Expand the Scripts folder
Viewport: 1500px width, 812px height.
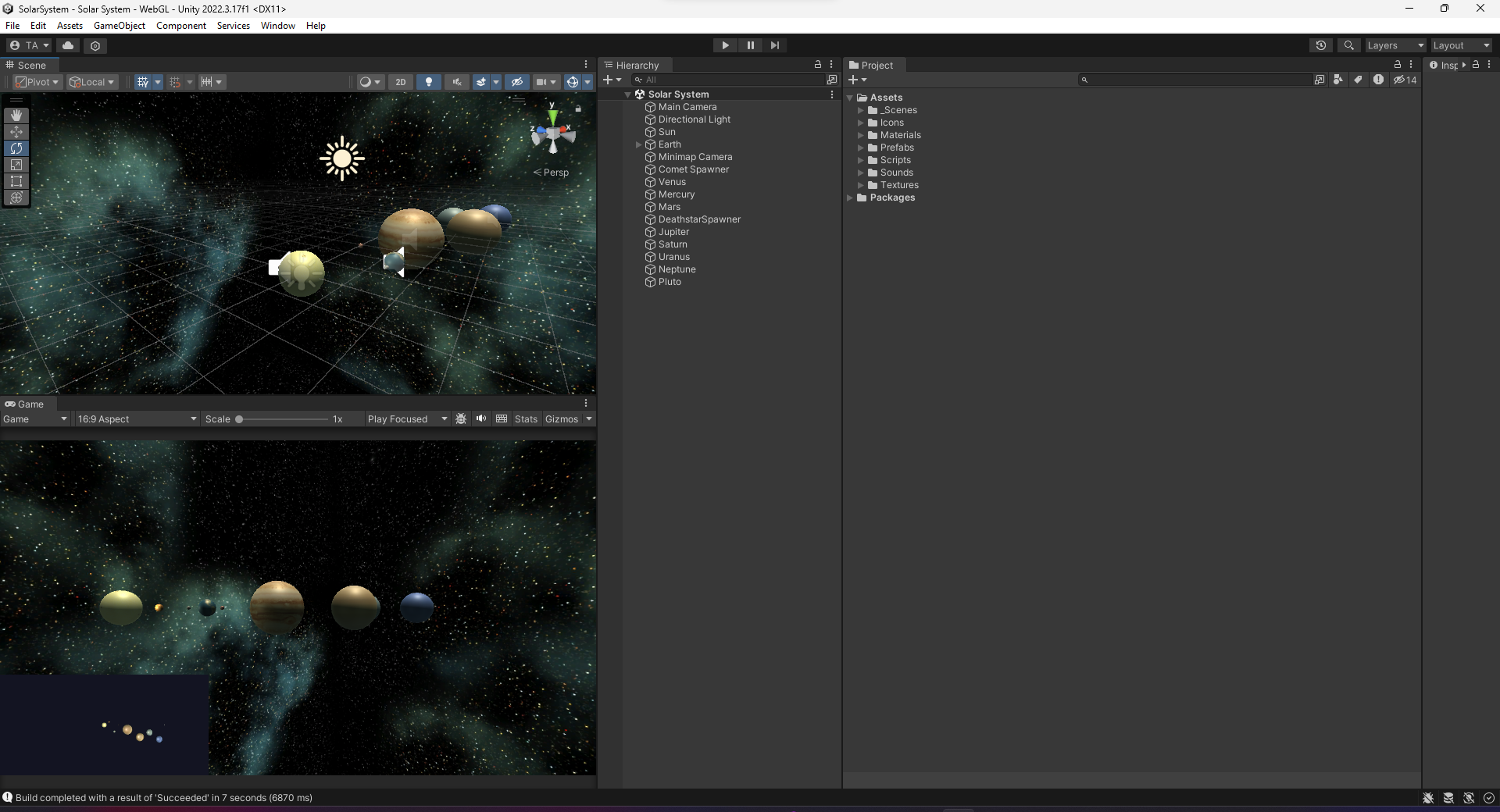861,160
